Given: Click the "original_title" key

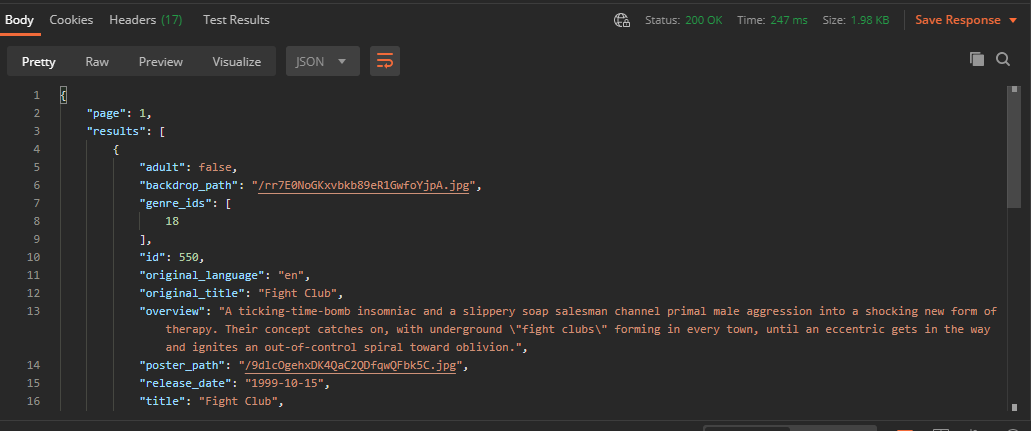Looking at the screenshot, I should point(192,293).
